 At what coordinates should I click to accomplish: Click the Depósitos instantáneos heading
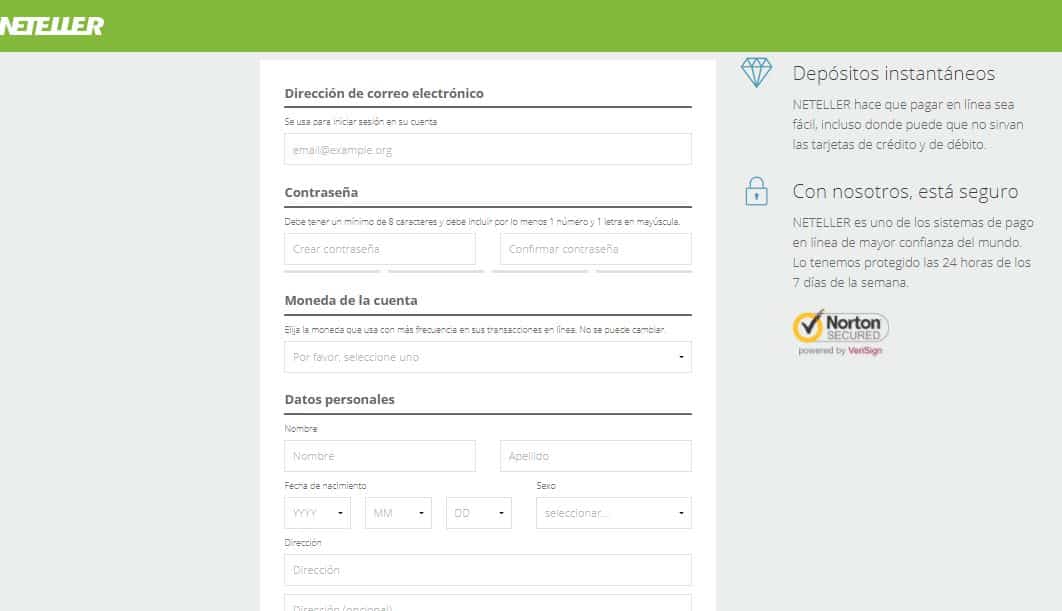pos(893,73)
